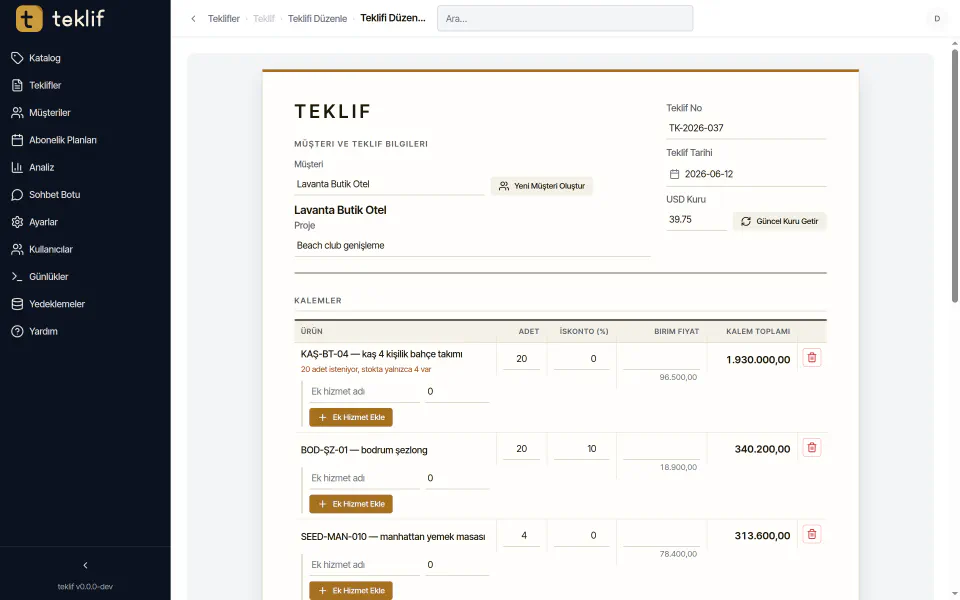960x600 pixels.
Task: Click Ek Hizmet Ekle under SEED-MAN-010
Action: click(351, 591)
